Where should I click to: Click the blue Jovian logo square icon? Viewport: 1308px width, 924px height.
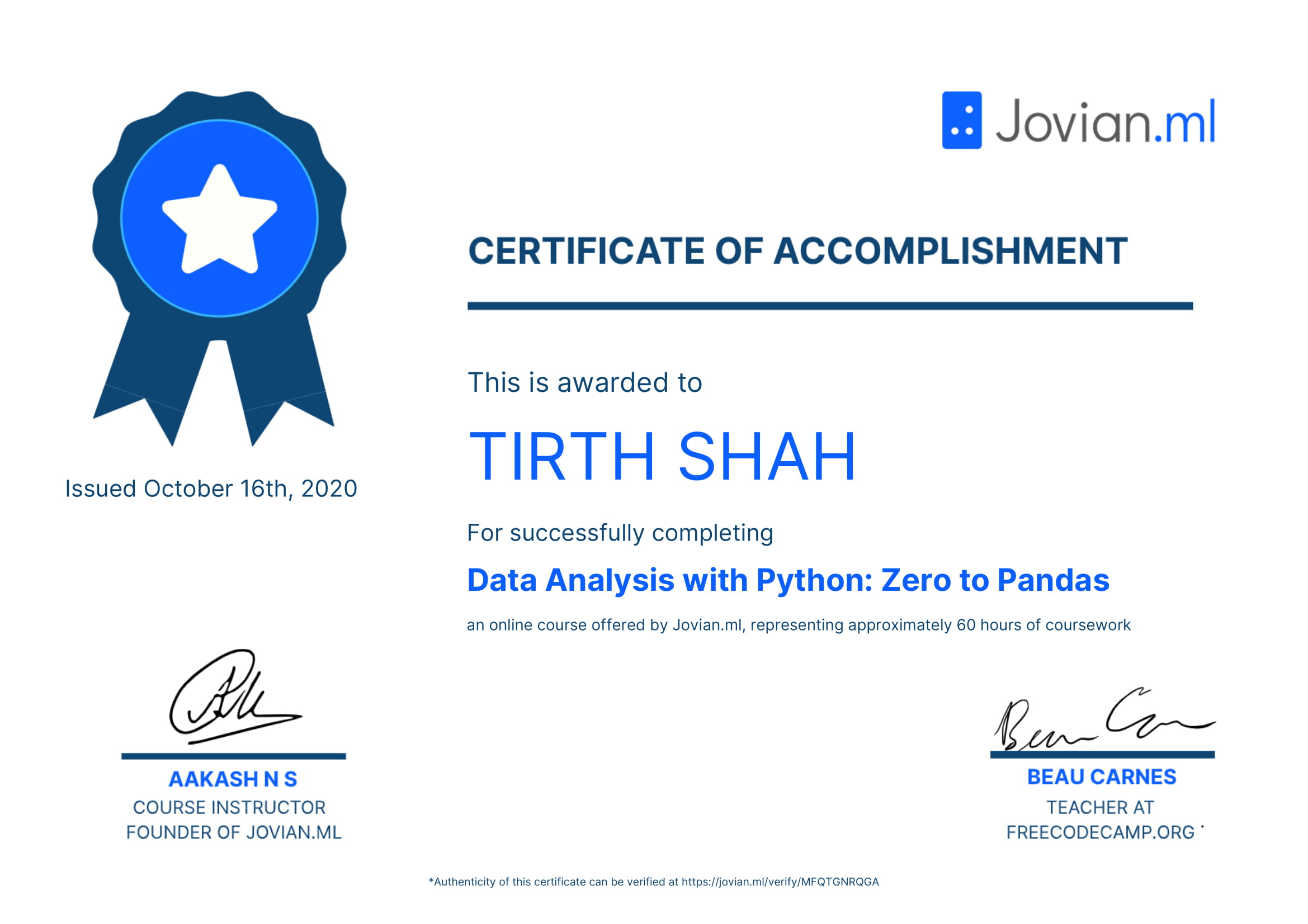(961, 120)
